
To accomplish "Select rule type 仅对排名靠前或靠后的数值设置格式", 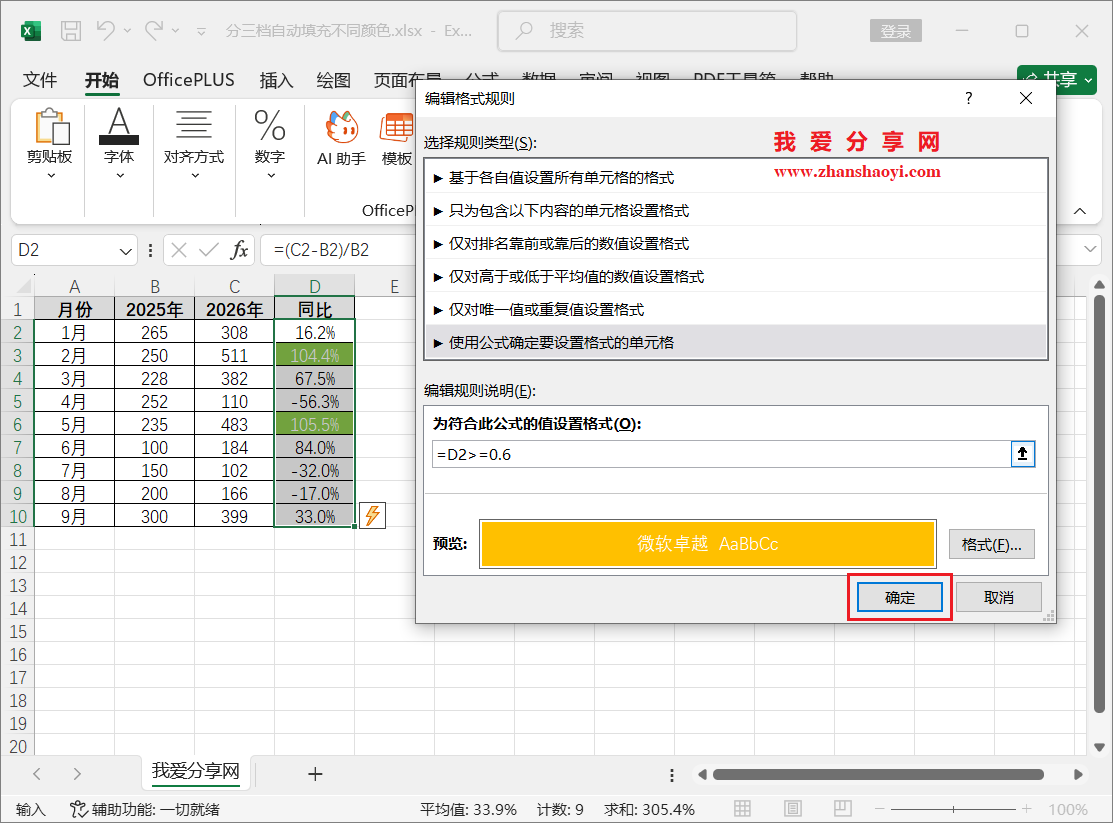I will 735,244.
